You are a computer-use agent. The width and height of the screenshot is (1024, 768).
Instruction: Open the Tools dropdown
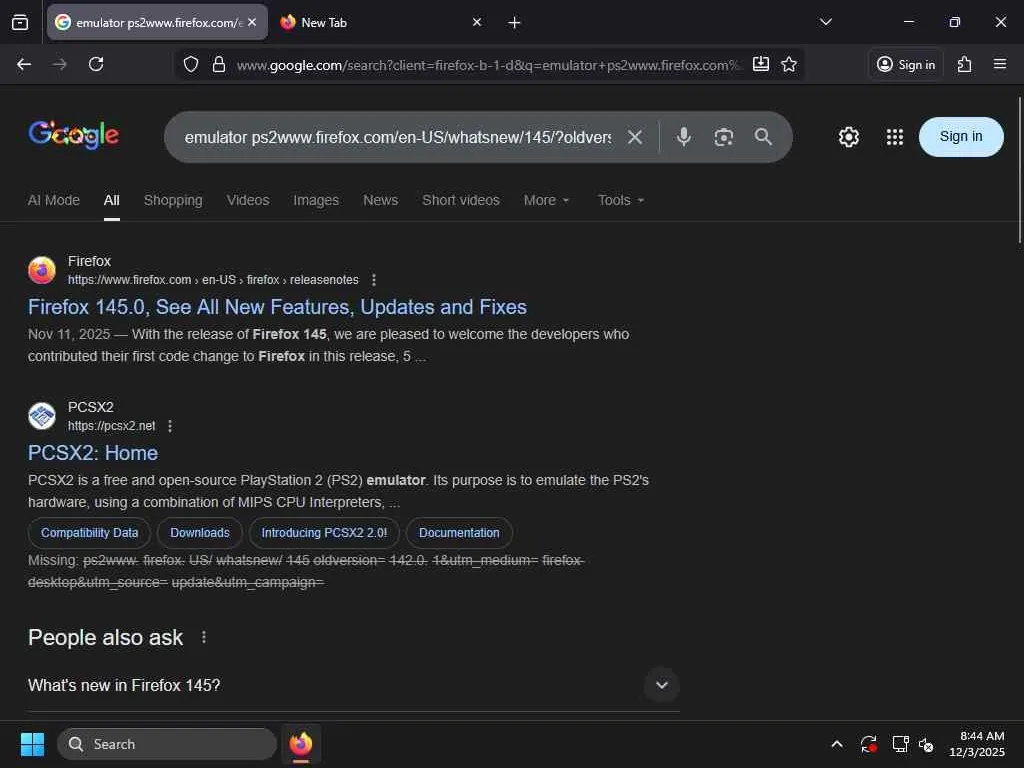point(621,200)
